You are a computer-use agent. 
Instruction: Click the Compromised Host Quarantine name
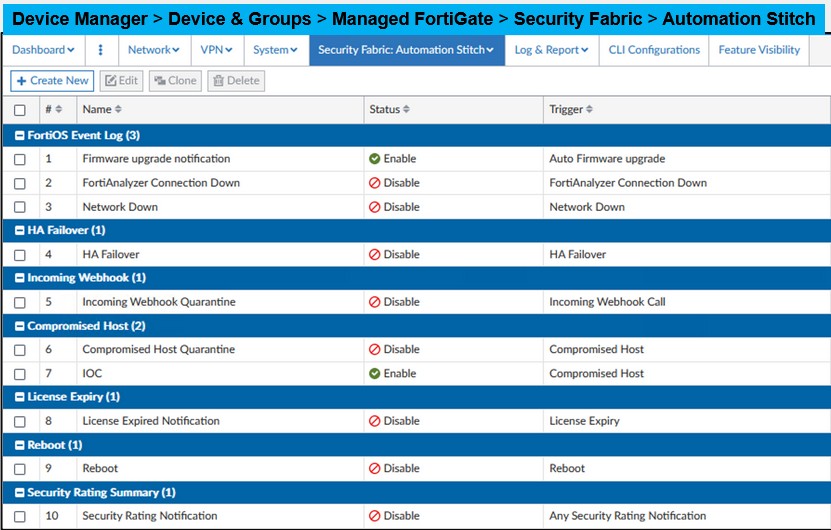coord(158,349)
